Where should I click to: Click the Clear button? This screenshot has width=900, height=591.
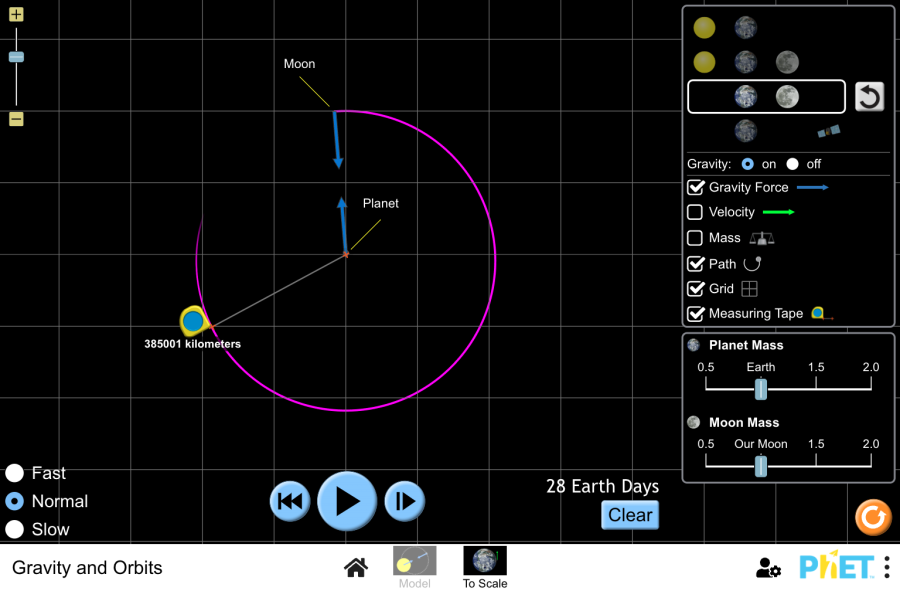pyautogui.click(x=630, y=515)
